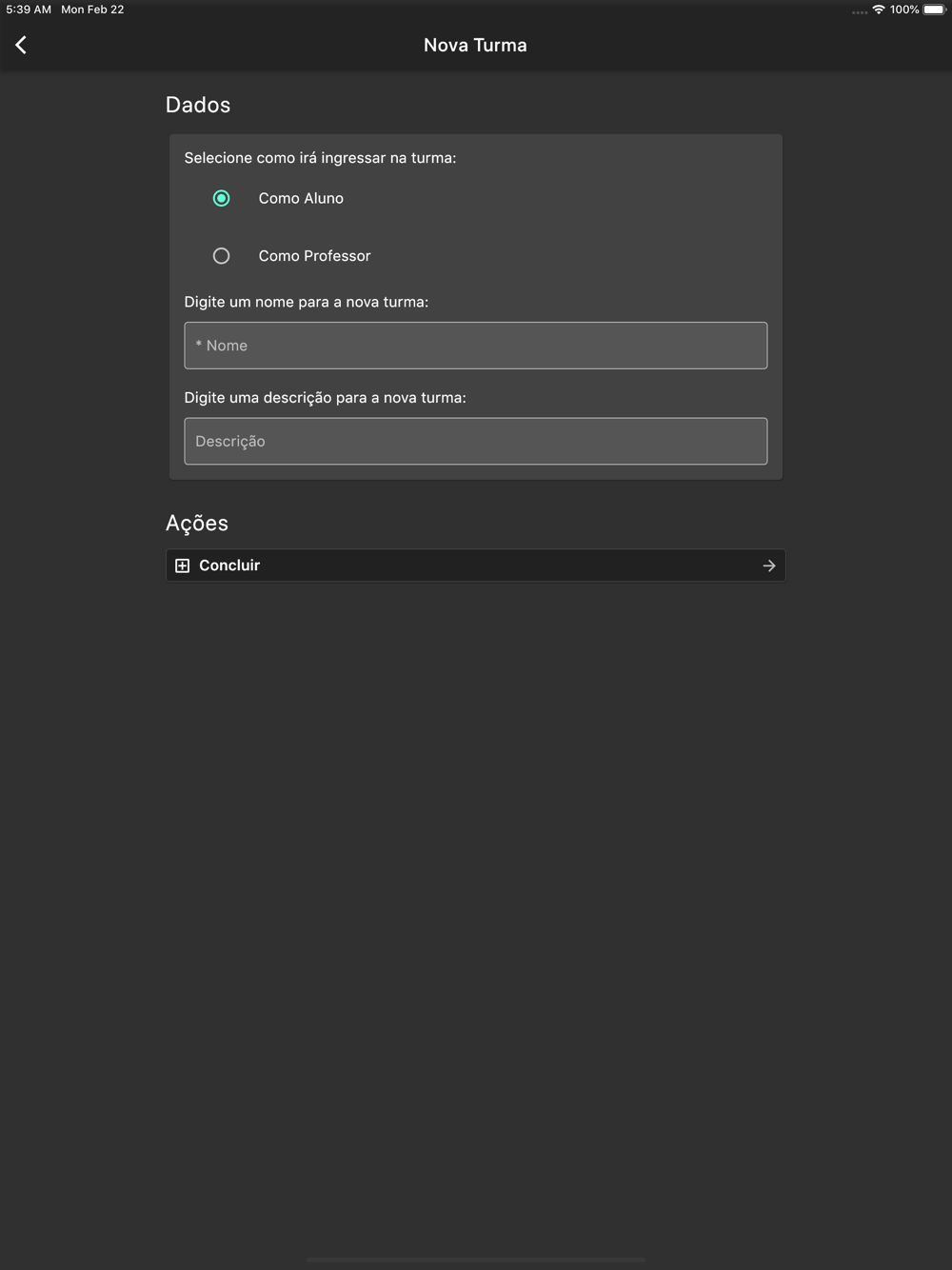This screenshot has height=1270, width=952.
Task: Click the Dados section heading
Action: [x=198, y=105]
